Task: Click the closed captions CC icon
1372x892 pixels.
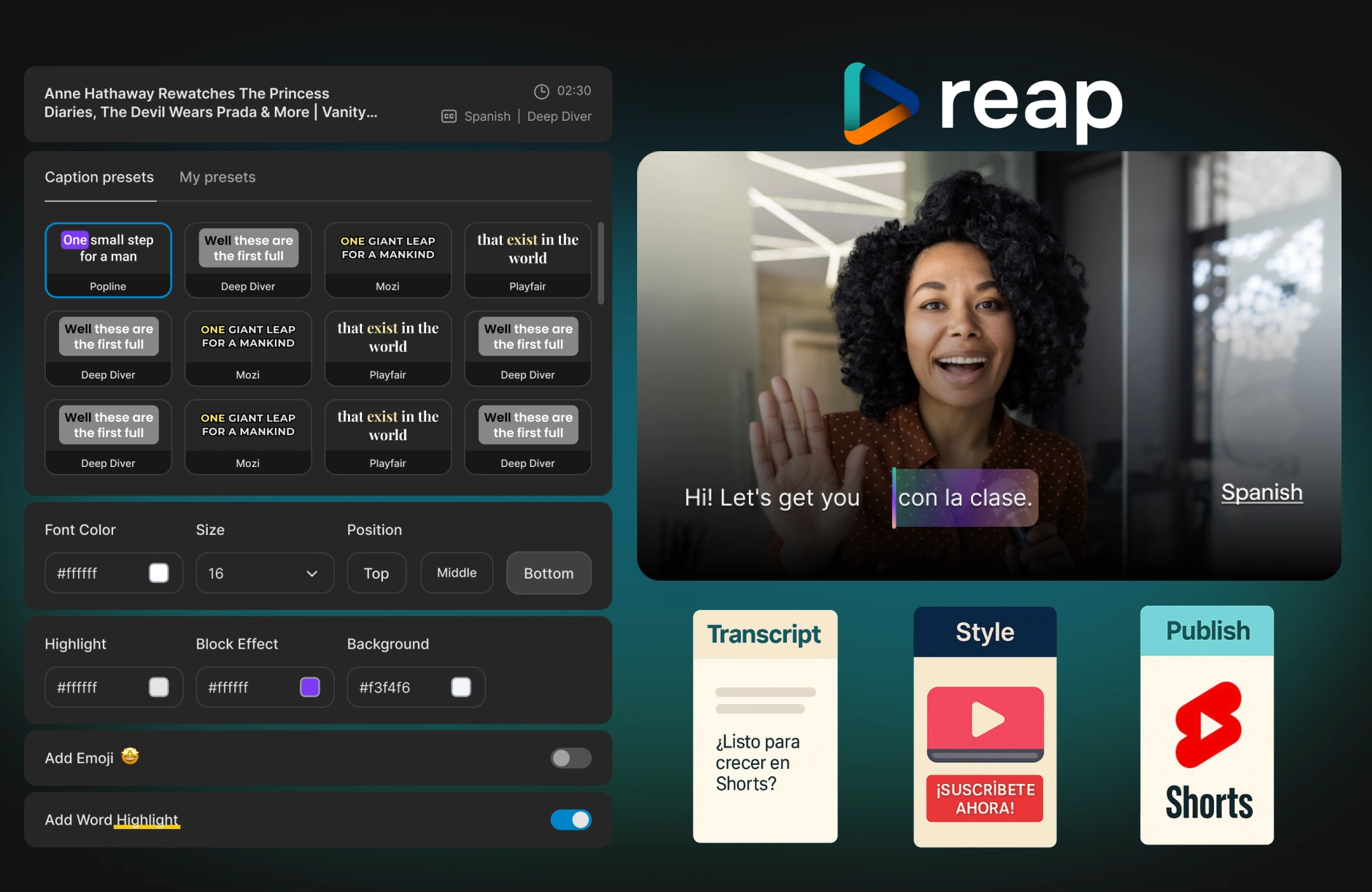Action: coord(448,116)
